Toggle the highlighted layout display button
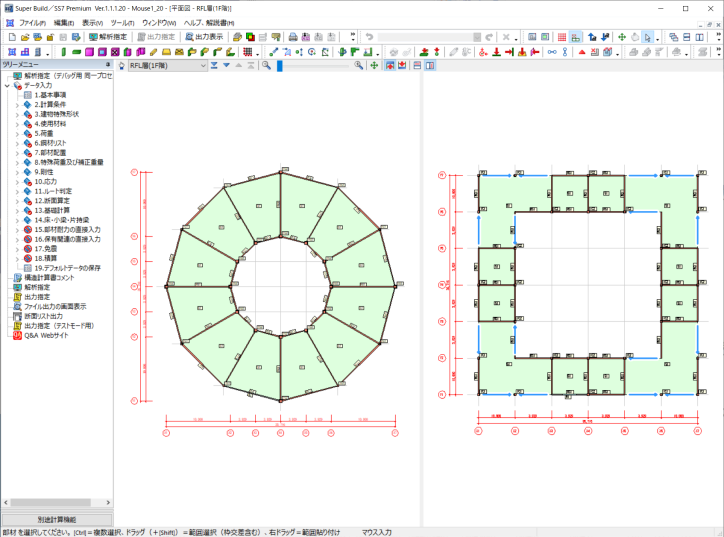724x537 pixels. (x=575, y=37)
